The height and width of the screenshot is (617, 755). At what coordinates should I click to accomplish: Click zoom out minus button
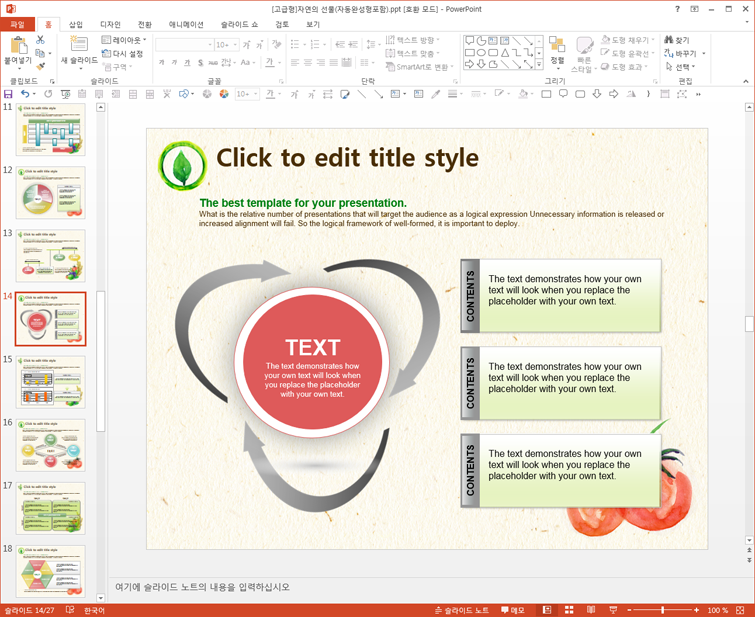[629, 610]
